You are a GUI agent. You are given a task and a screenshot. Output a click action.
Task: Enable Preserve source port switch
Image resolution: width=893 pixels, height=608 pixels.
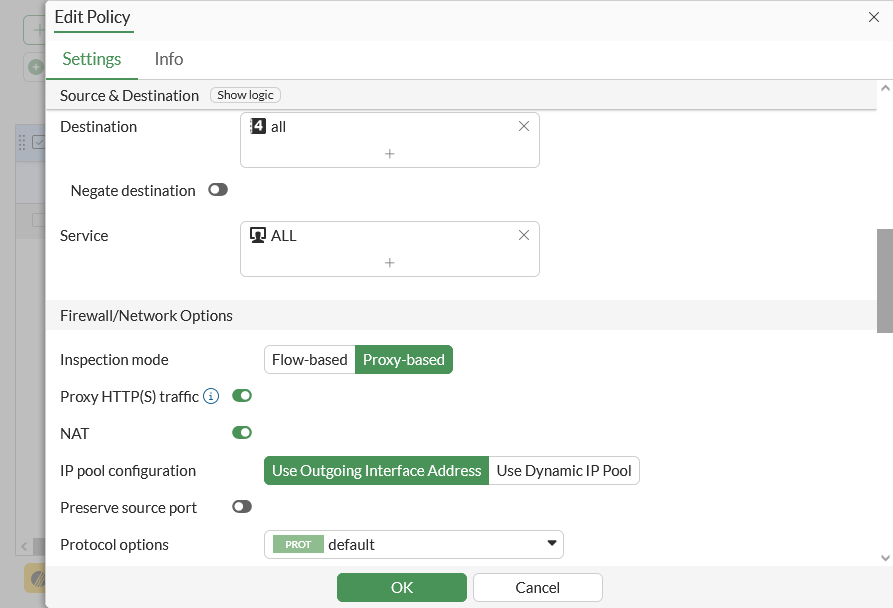tap(242, 507)
